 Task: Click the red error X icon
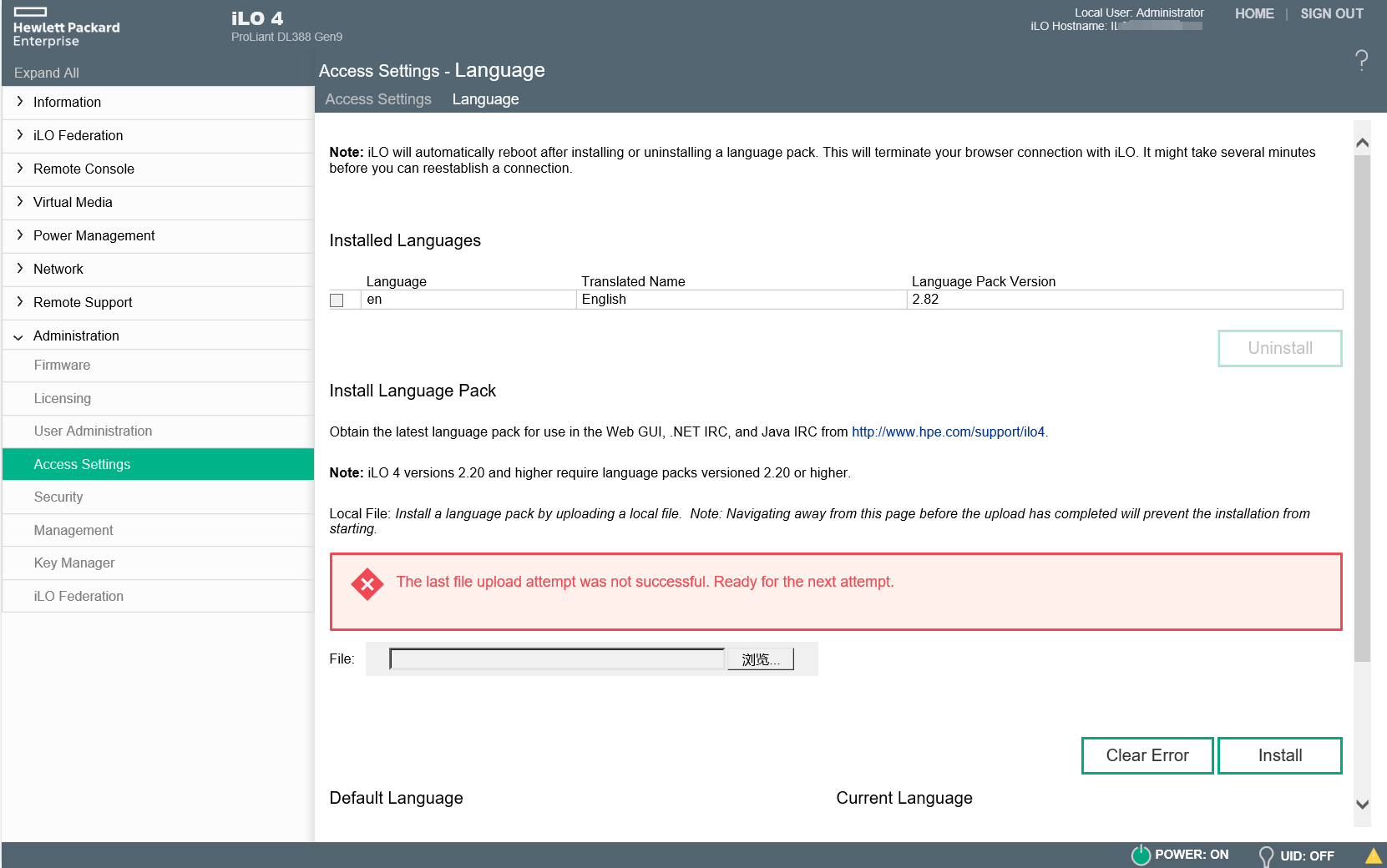367,584
